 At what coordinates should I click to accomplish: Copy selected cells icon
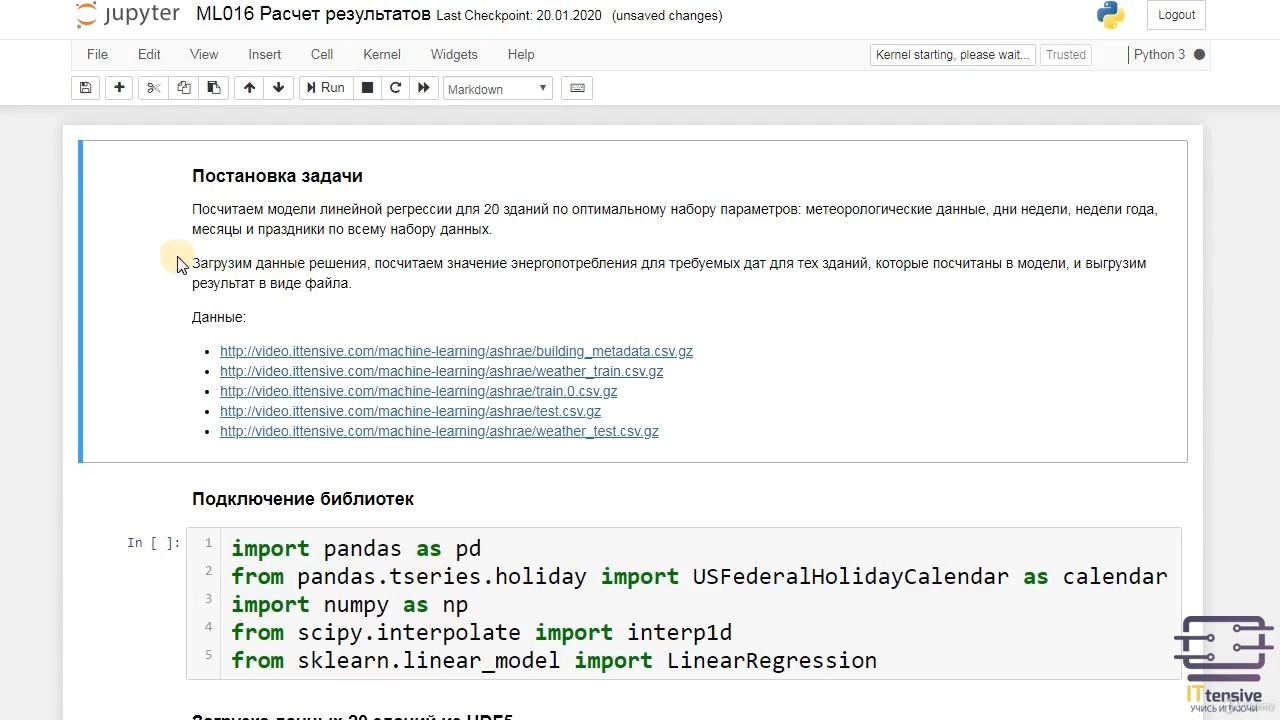[183, 88]
